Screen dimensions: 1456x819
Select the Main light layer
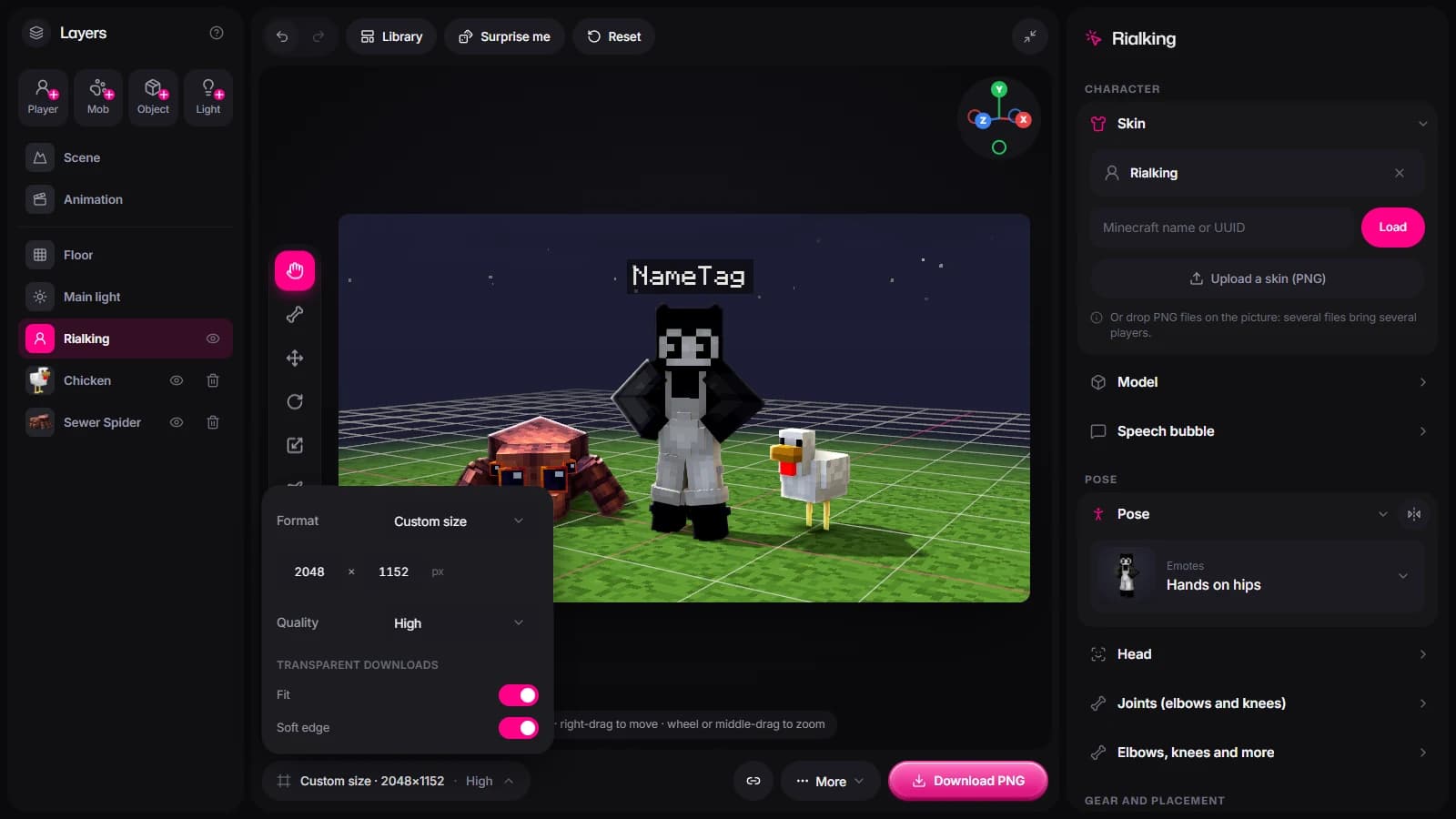click(126, 297)
